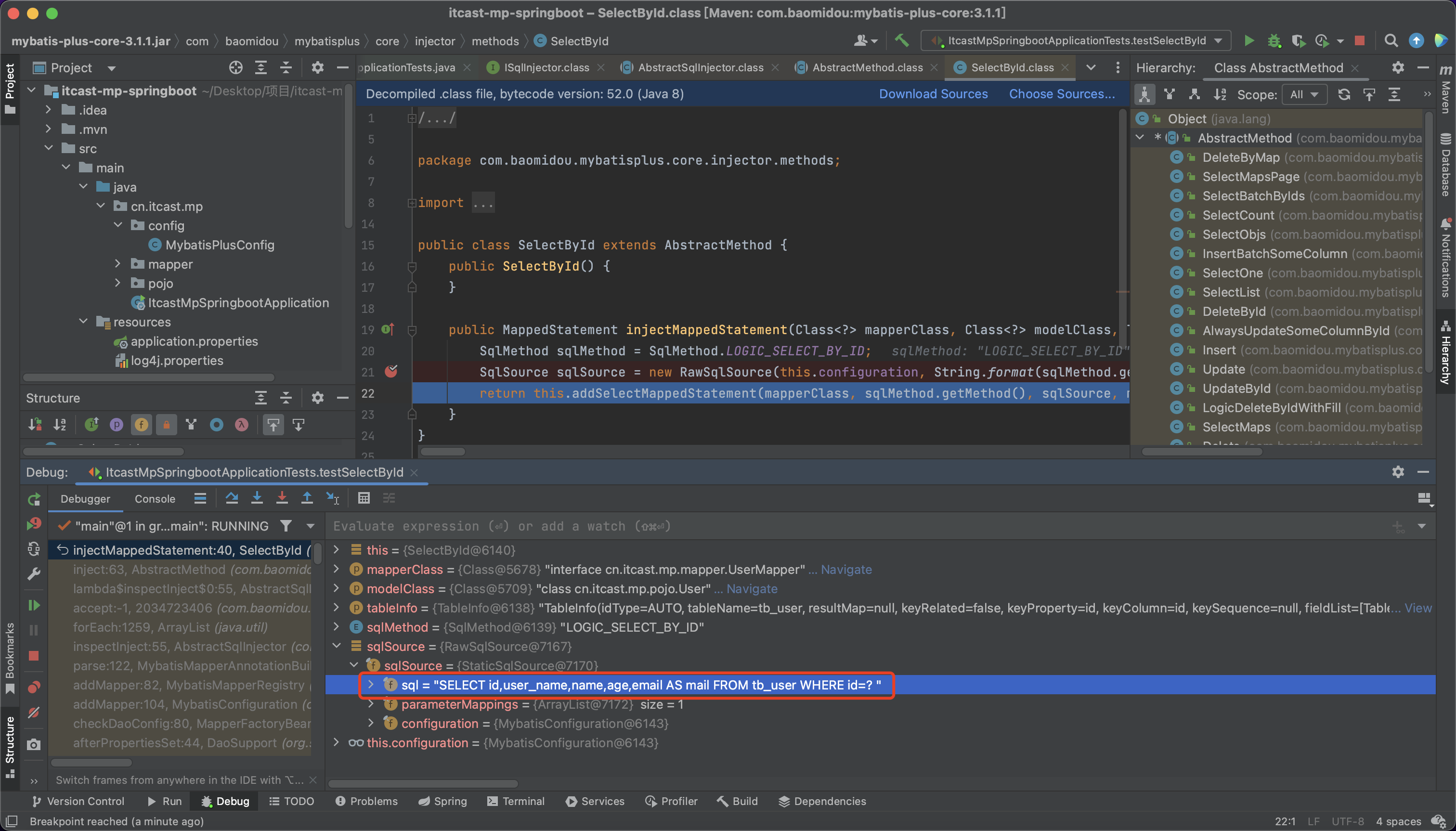The height and width of the screenshot is (831, 1456).
Task: Switch to the AbstractMethod.class tab
Action: pos(866,67)
